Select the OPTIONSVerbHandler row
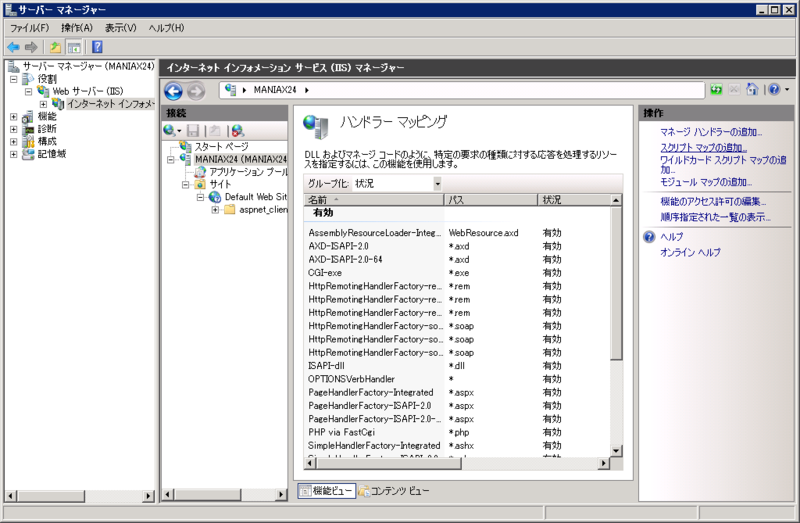Viewport: 800px width, 523px height. click(x=457, y=379)
